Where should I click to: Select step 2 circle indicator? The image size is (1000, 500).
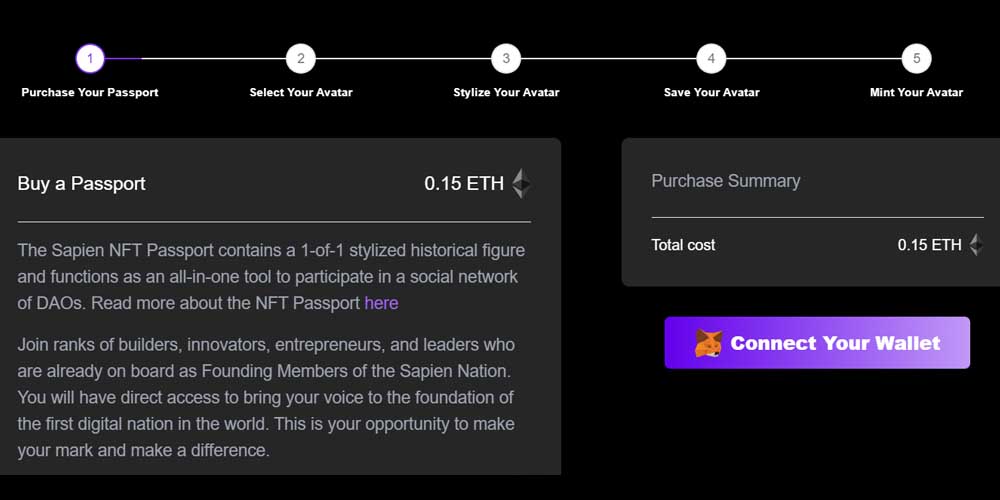[301, 59]
